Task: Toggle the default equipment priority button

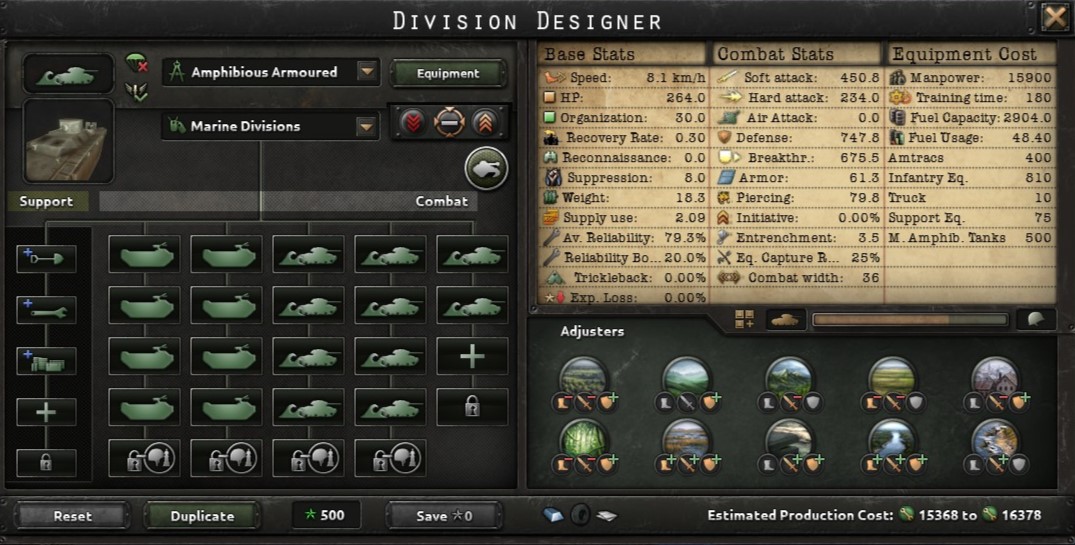Action: 449,123
